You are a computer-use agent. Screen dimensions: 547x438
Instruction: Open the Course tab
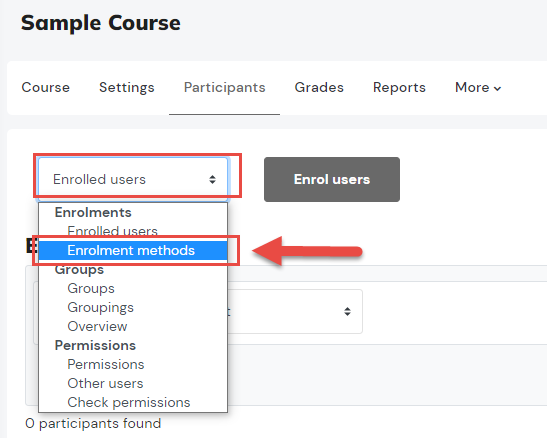tap(46, 88)
